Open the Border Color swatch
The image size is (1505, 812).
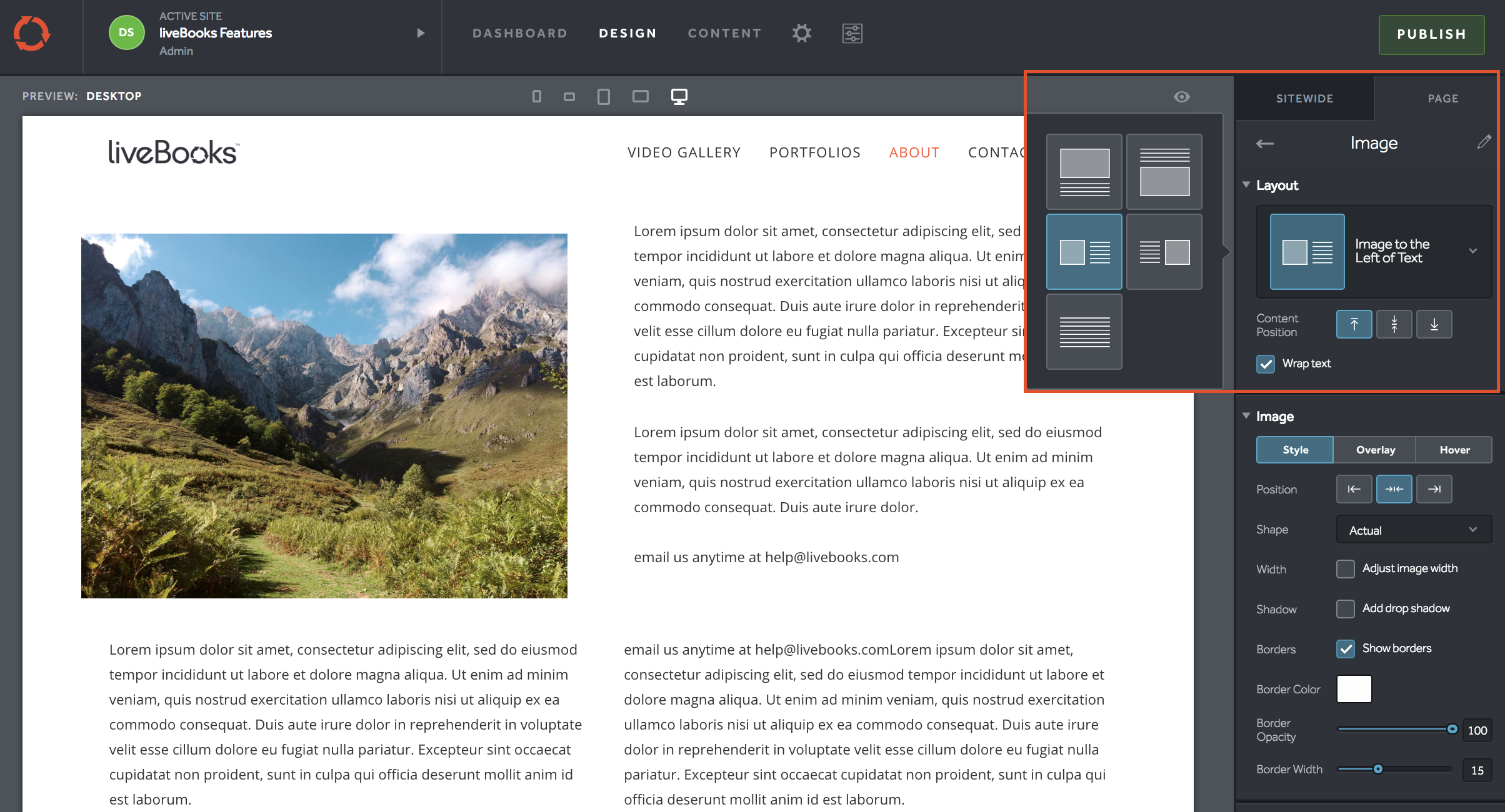(x=1354, y=689)
